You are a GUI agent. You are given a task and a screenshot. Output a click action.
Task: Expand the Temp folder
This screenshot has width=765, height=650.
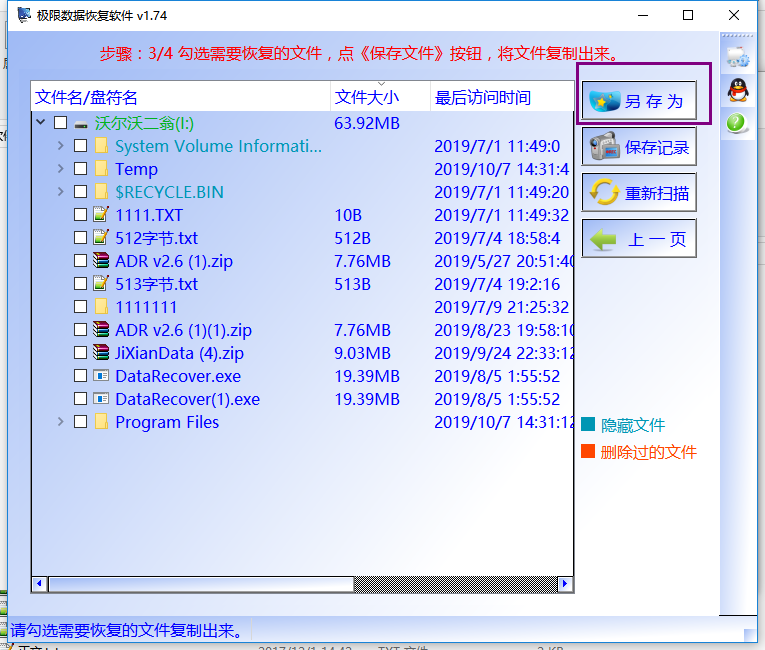coord(60,168)
